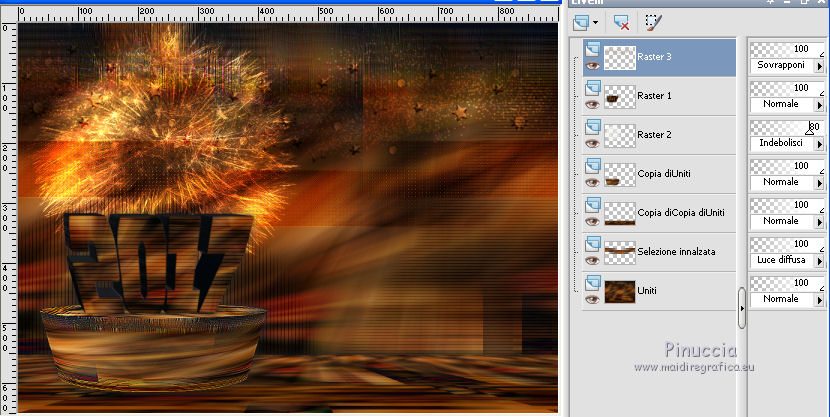Click the Delete Layer icon

tap(621, 22)
